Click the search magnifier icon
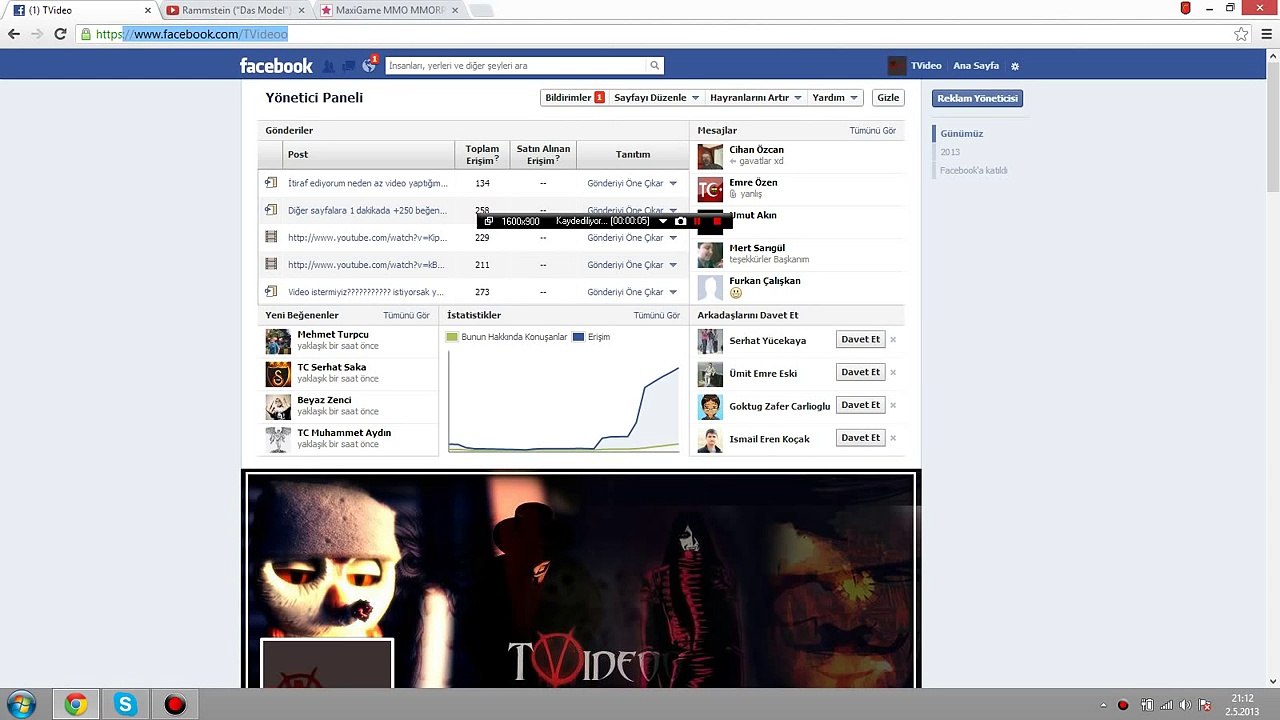The image size is (1280, 720). 655,66
